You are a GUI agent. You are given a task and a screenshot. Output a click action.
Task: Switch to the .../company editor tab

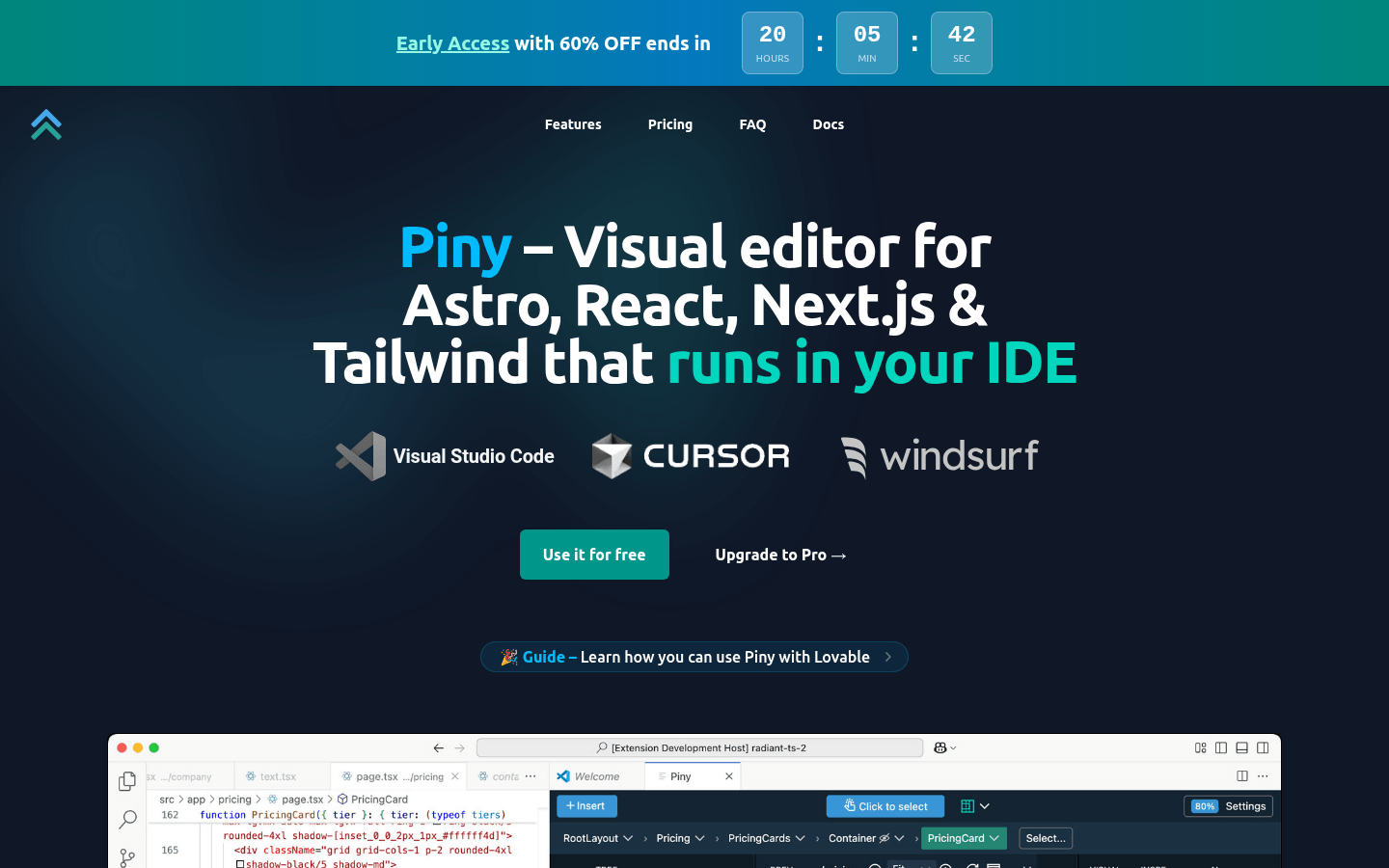click(190, 776)
